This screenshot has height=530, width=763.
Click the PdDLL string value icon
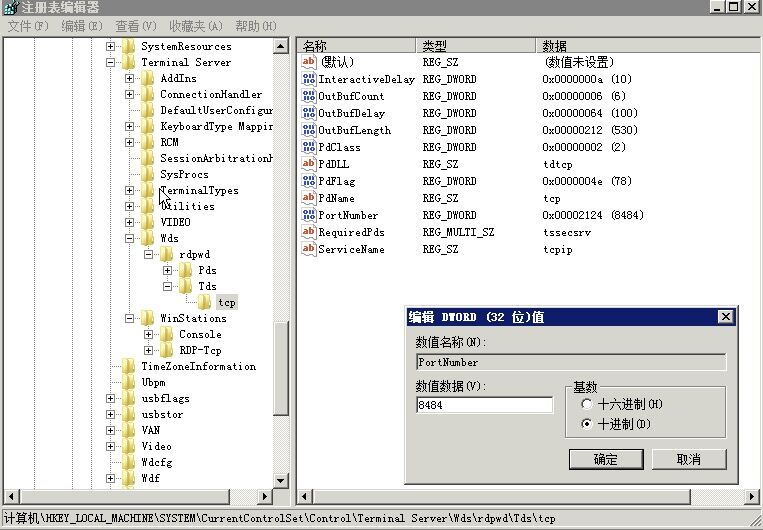coord(309,164)
